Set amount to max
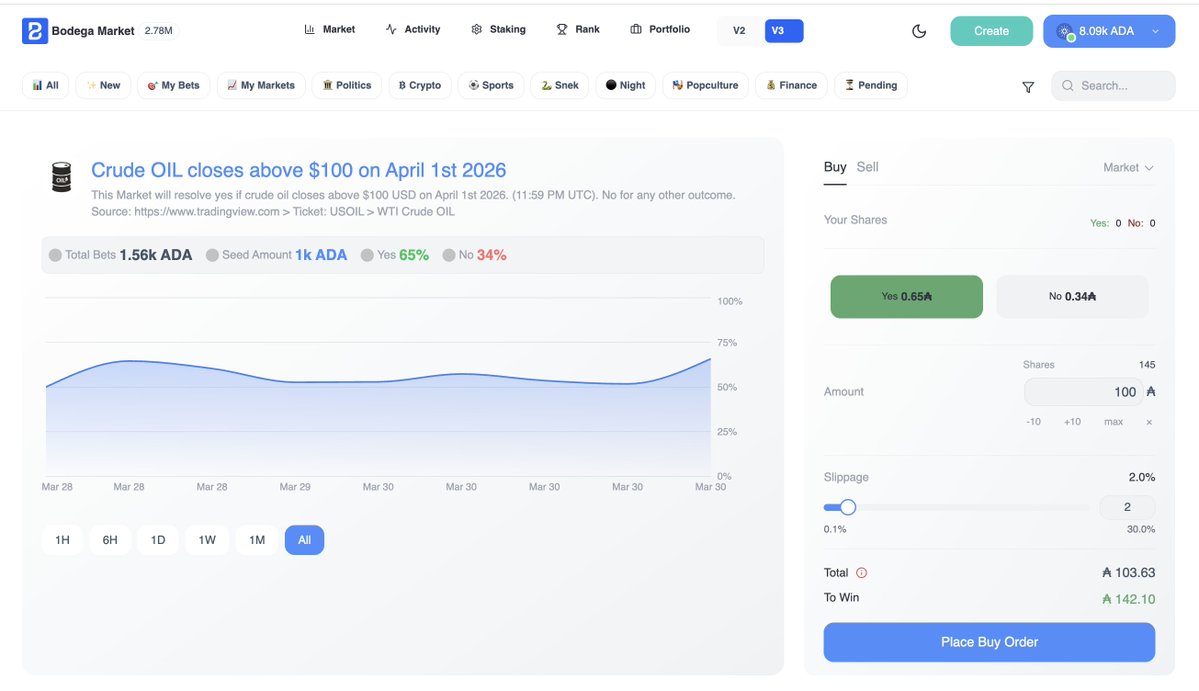This screenshot has width=1199, height=691. click(x=1113, y=422)
